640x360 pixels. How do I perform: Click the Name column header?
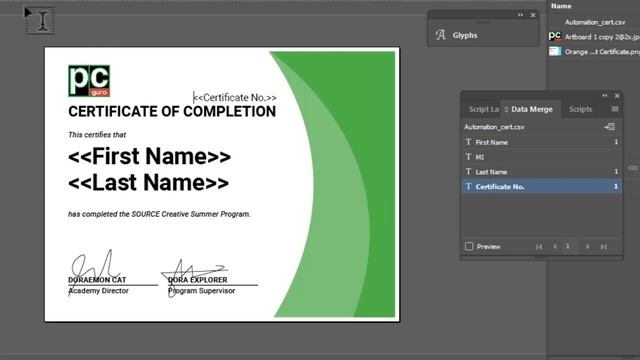click(561, 6)
